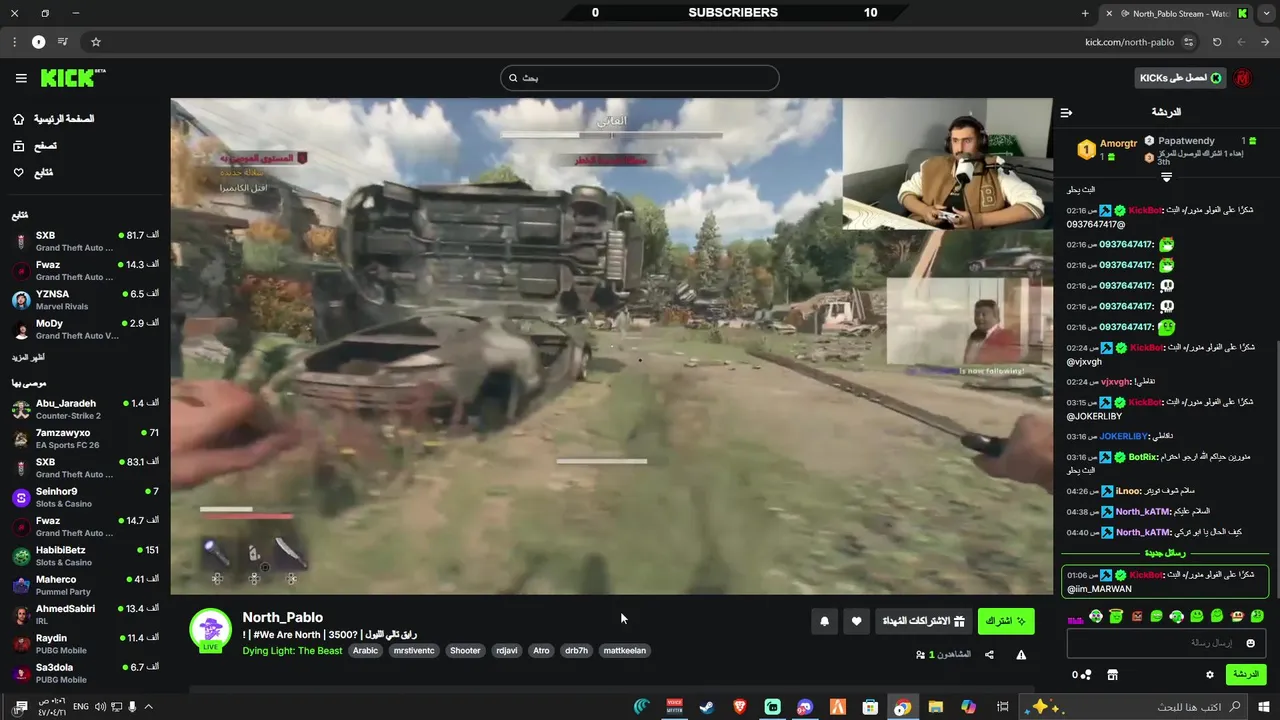Open HabibiBetz recommended channel
This screenshot has width=1280, height=720.
[x=85, y=555]
